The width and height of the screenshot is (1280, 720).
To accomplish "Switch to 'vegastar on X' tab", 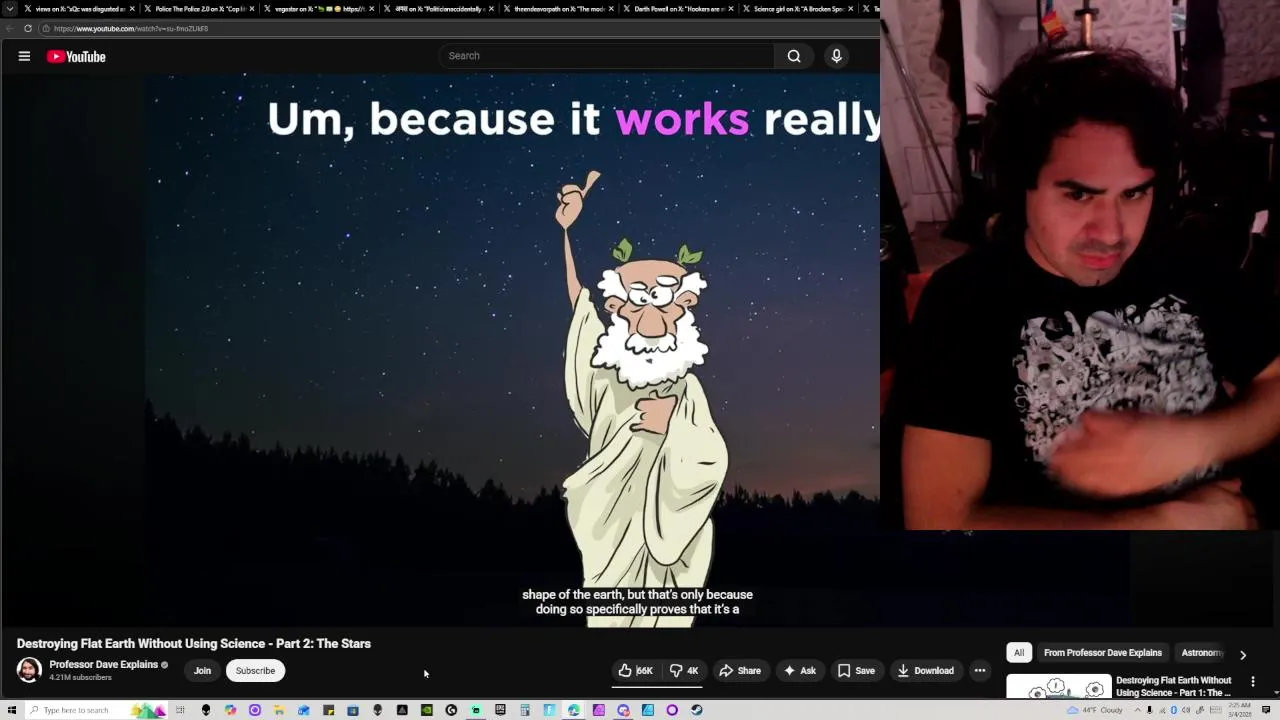I will click(x=320, y=9).
